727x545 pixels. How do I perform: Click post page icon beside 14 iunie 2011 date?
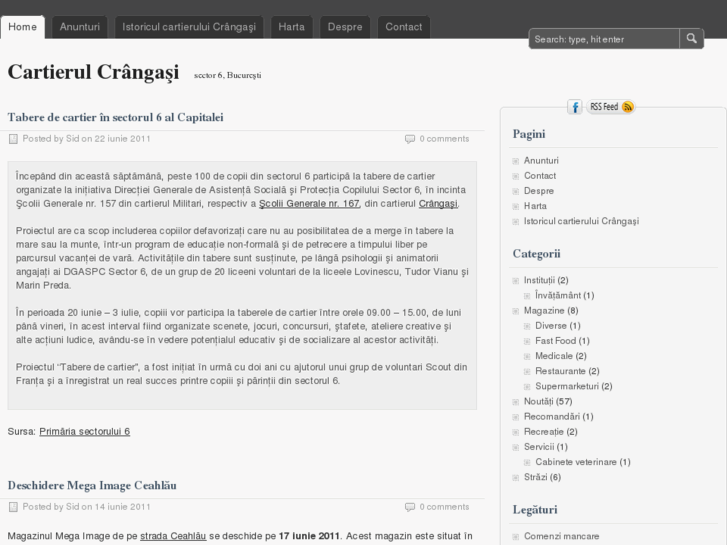pyautogui.click(x=13, y=507)
